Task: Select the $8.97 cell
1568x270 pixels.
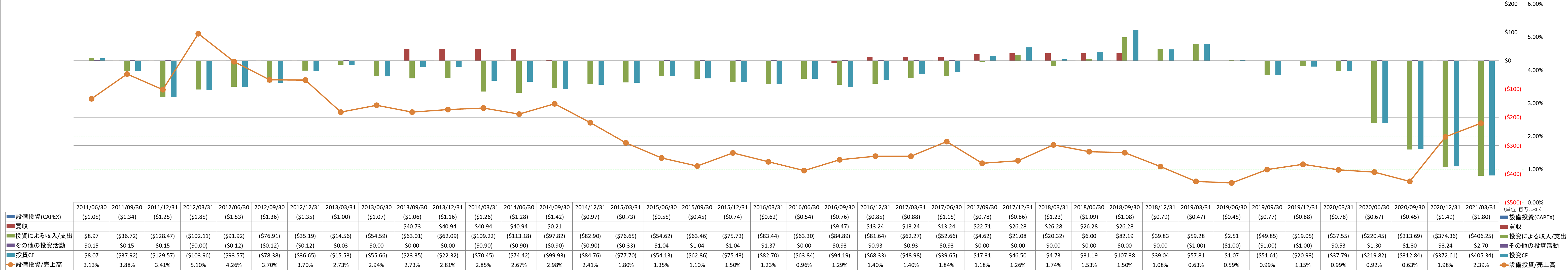Action: tap(91, 236)
